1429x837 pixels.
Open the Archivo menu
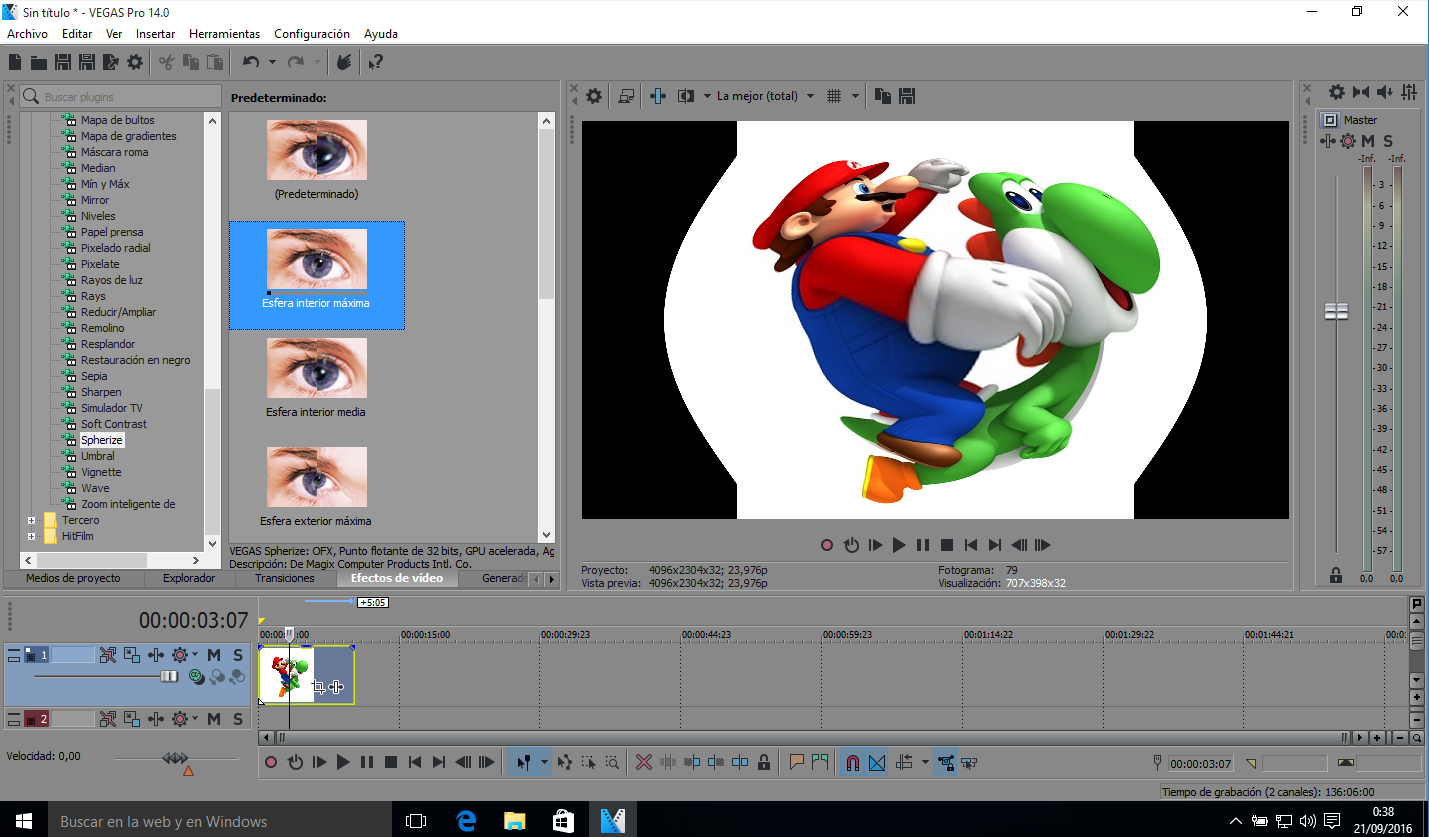[27, 34]
